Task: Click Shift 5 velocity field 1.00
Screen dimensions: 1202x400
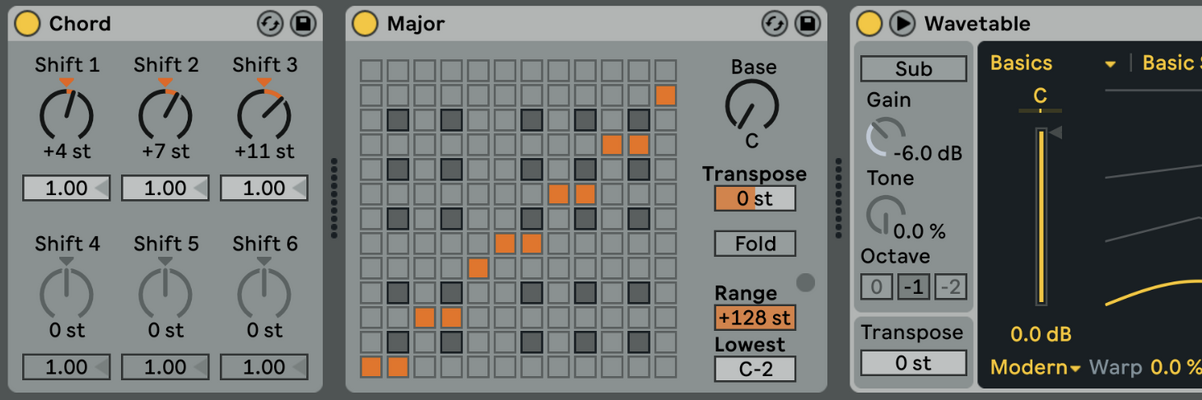Action: tap(165, 367)
